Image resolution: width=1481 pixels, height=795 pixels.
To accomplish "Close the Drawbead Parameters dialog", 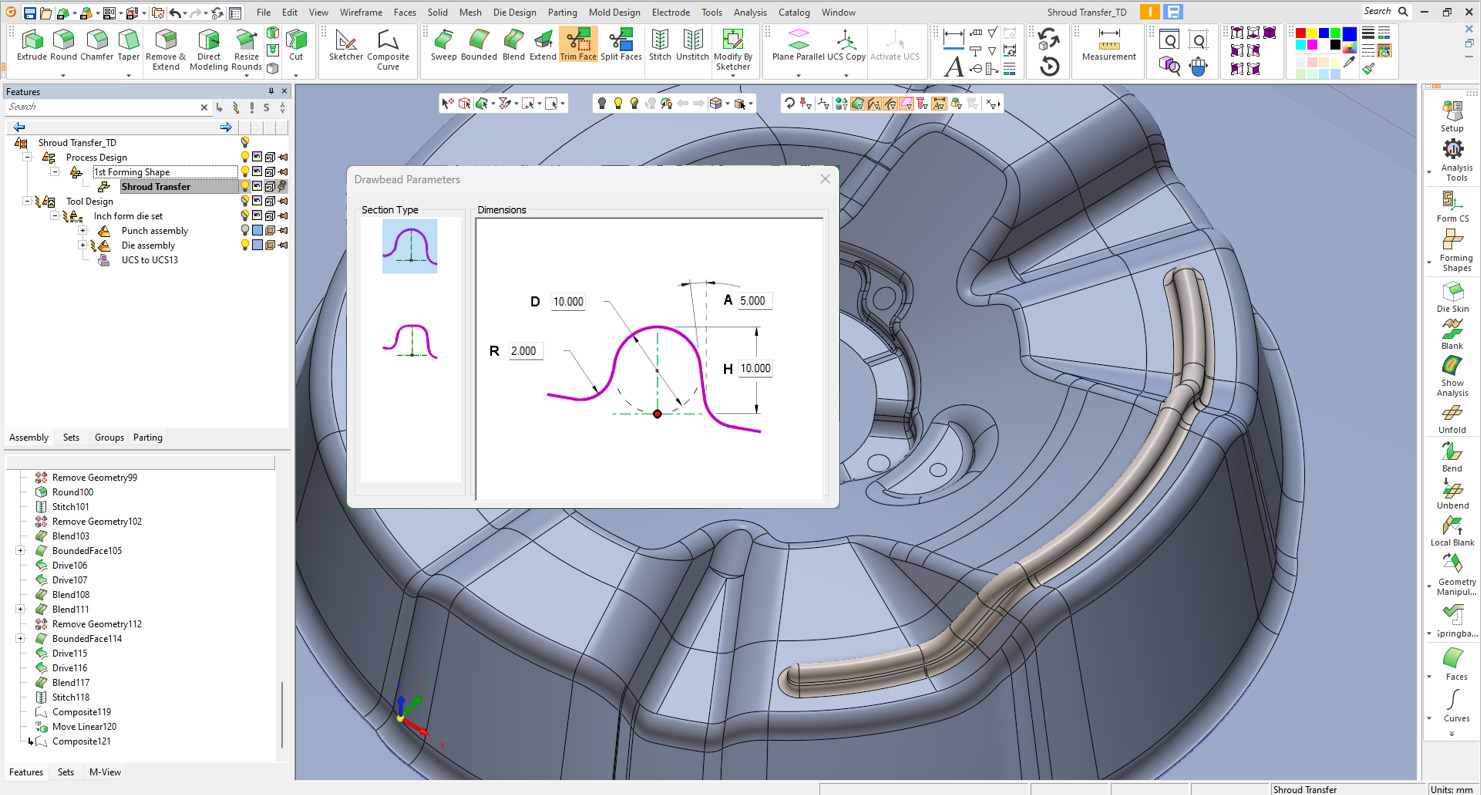I will coord(825,179).
